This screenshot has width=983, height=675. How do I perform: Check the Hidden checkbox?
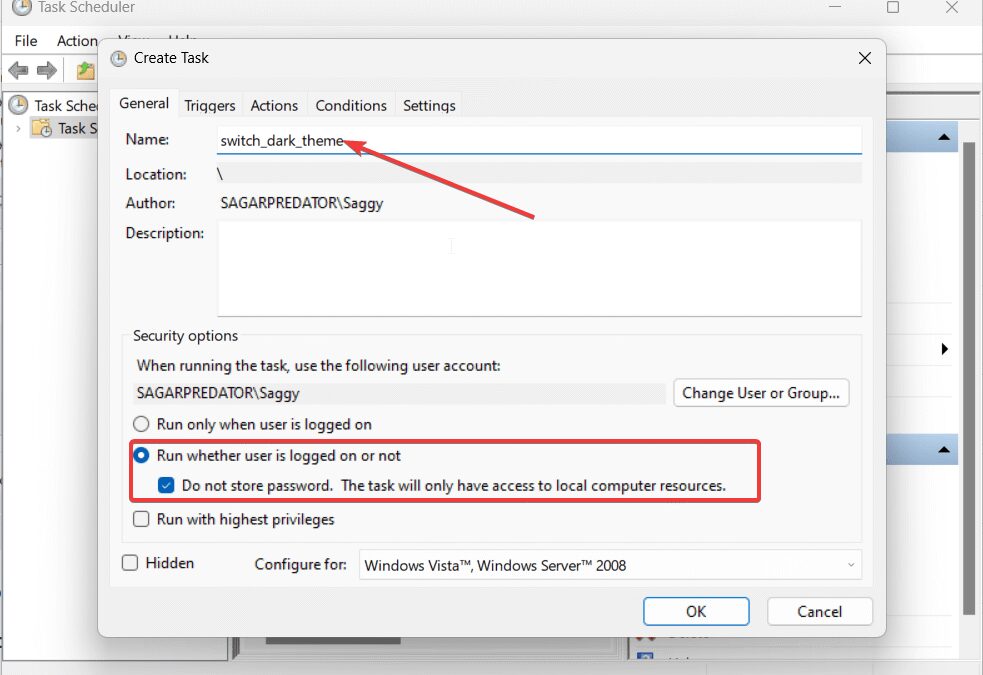tap(129, 563)
